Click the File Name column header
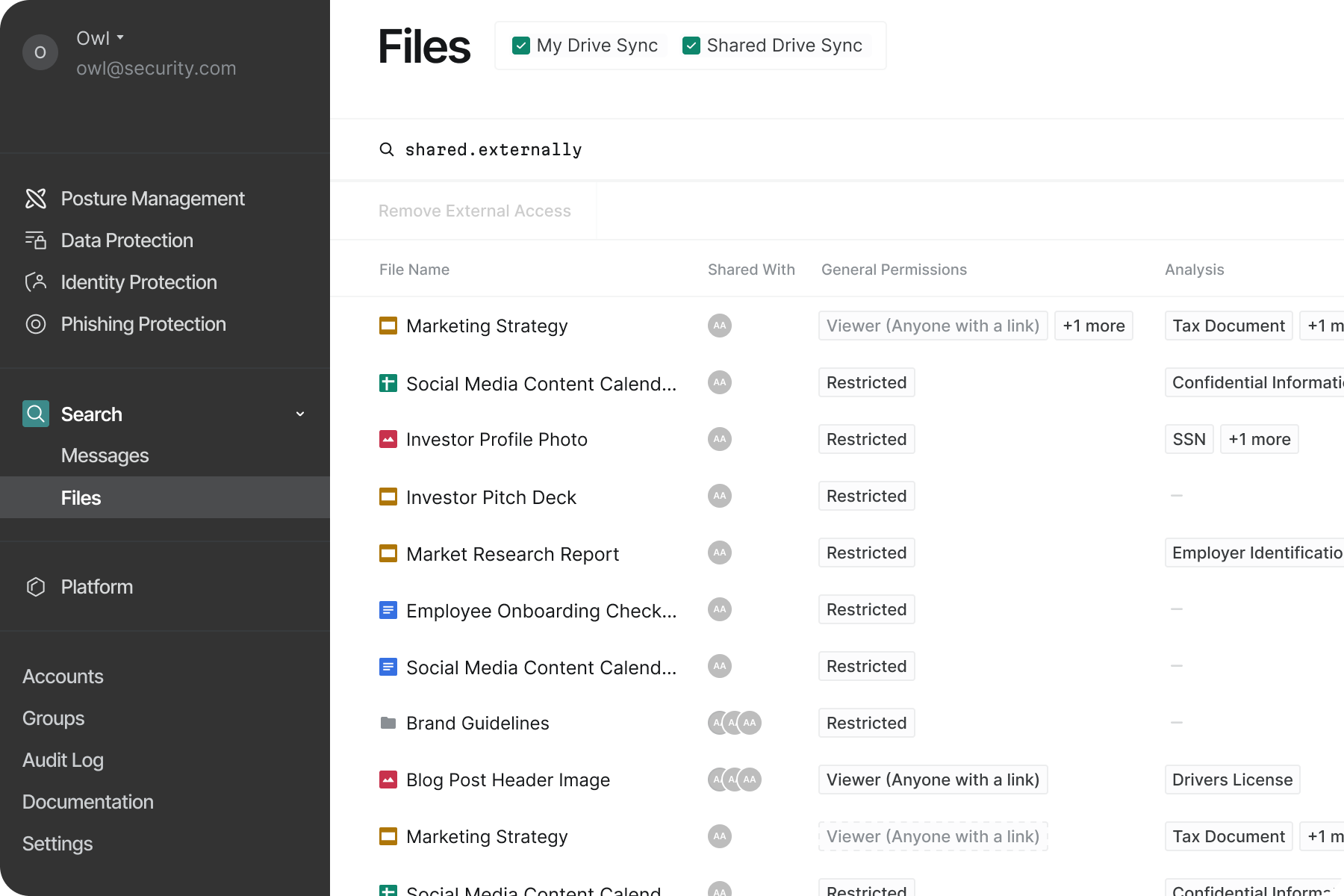Viewport: 1344px width, 896px height. [414, 270]
